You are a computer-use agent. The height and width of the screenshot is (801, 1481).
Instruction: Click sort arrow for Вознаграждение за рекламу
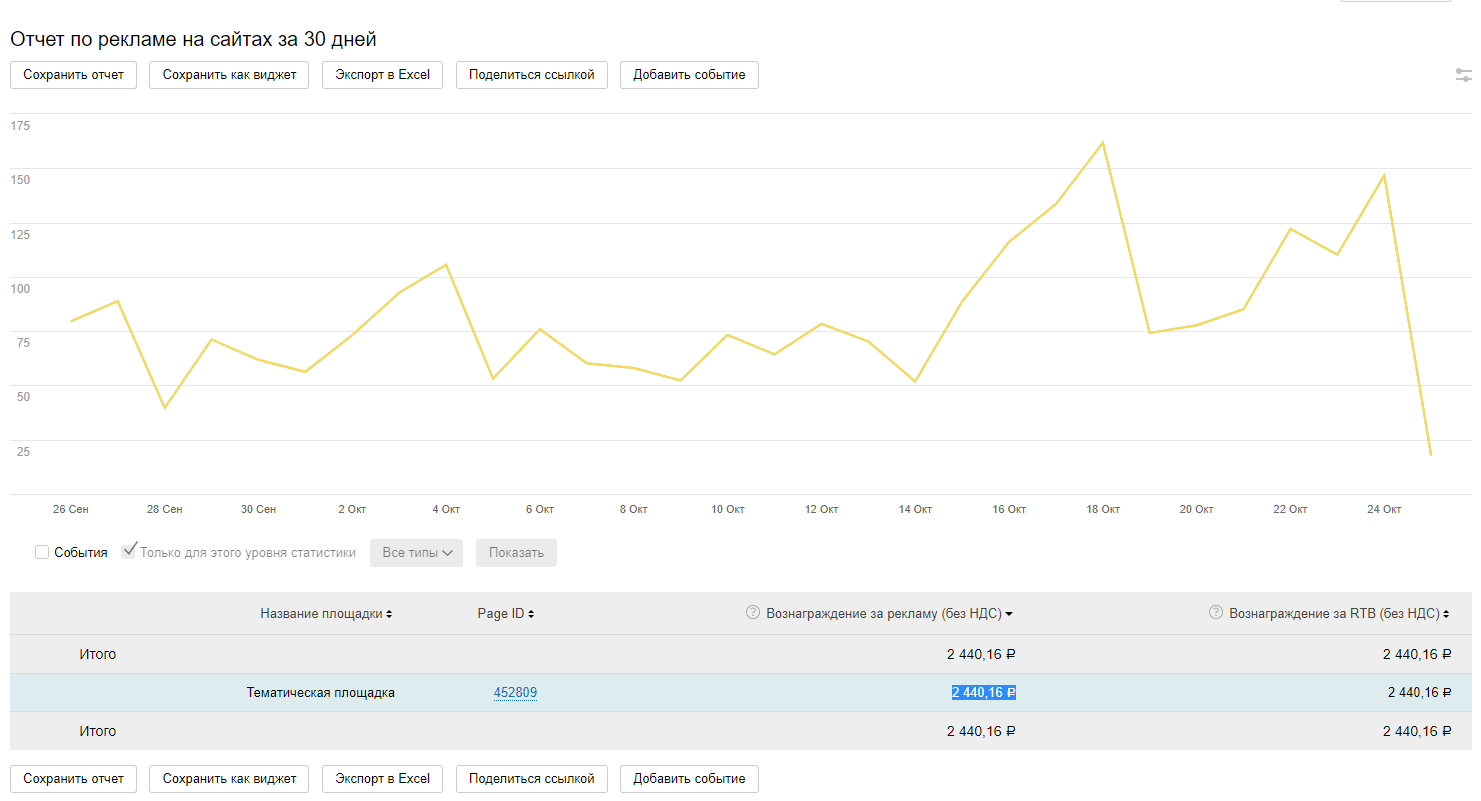1009,614
